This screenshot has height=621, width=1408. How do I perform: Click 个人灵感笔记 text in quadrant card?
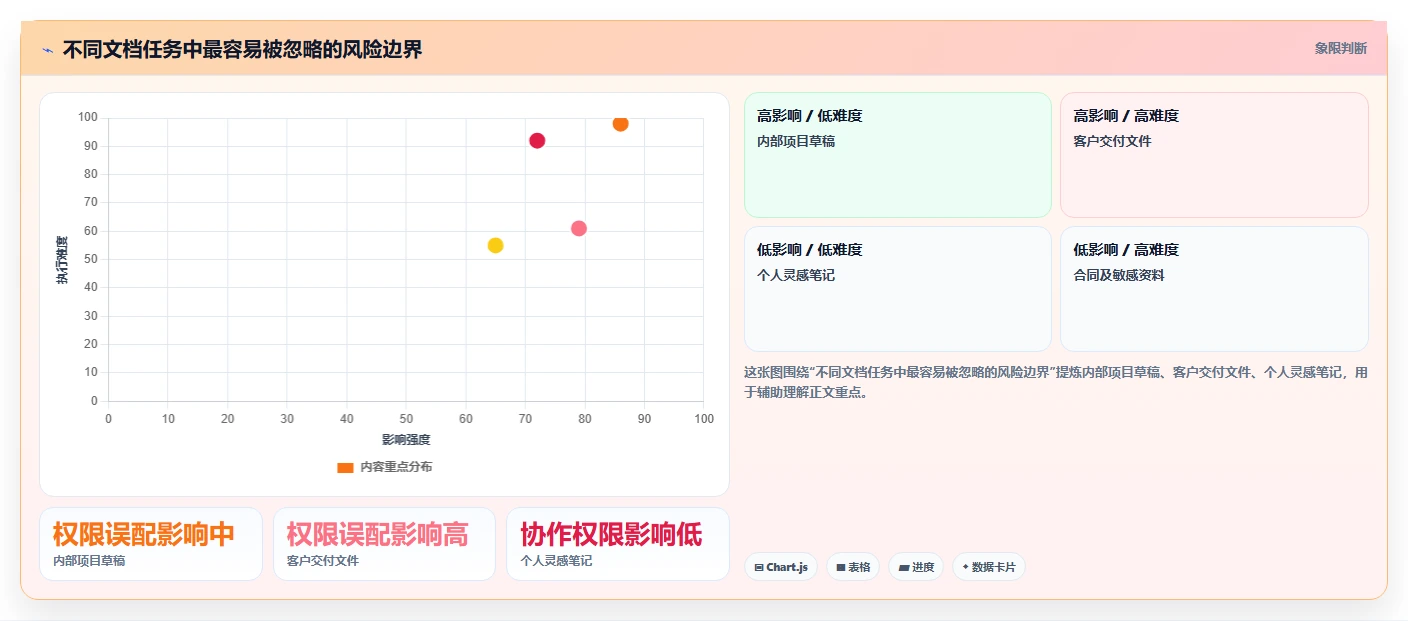point(796,275)
